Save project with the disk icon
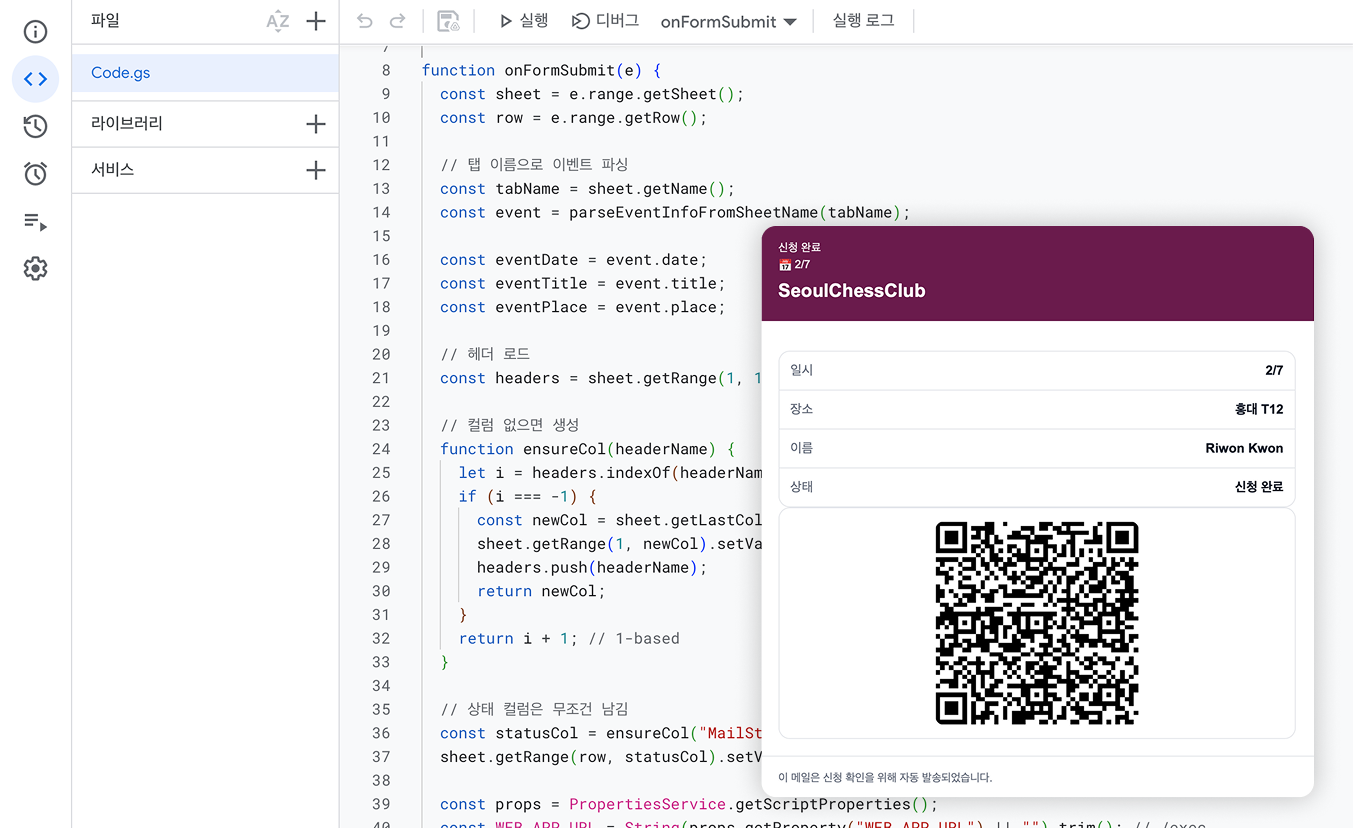This screenshot has height=828, width=1353. point(449,21)
